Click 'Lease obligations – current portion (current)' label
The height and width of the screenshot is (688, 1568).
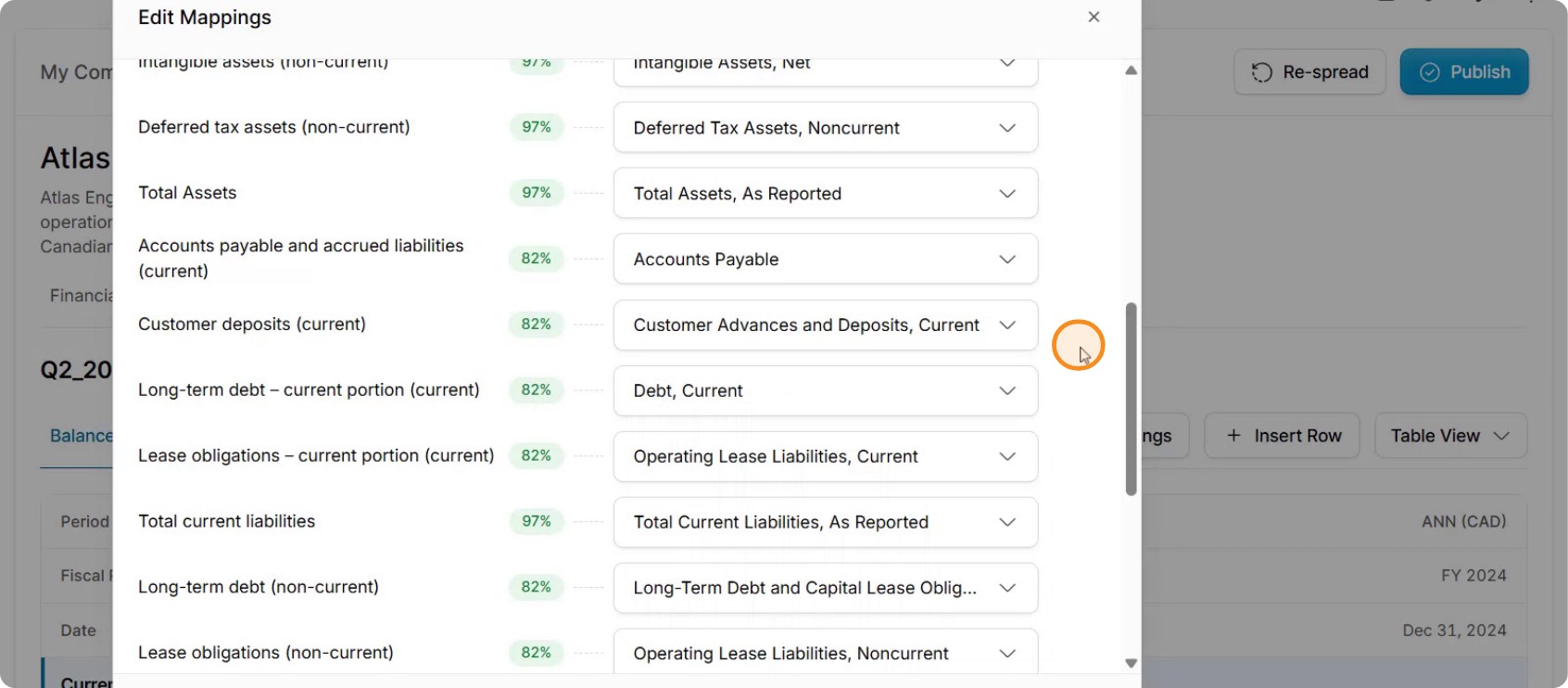coord(316,455)
